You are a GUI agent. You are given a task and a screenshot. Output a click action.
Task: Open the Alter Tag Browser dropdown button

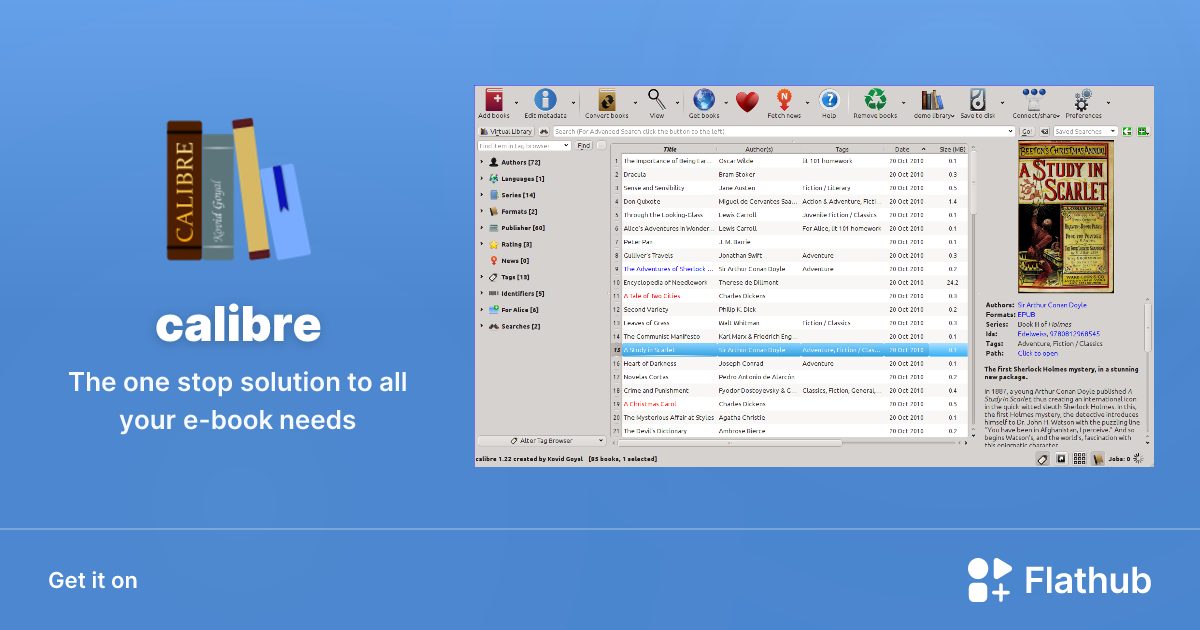(x=542, y=440)
